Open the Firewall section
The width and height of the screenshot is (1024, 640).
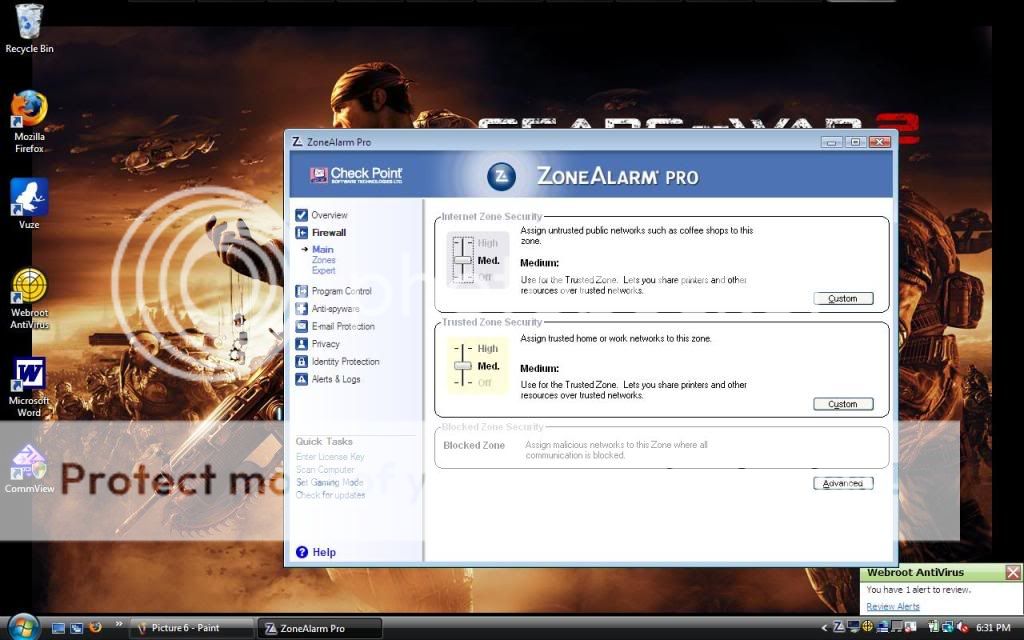point(329,232)
